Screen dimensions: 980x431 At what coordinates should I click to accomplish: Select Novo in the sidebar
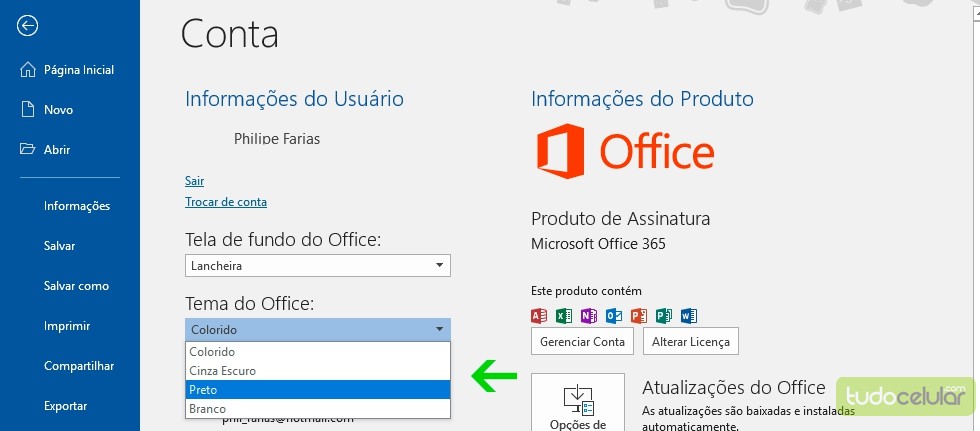click(x=58, y=110)
